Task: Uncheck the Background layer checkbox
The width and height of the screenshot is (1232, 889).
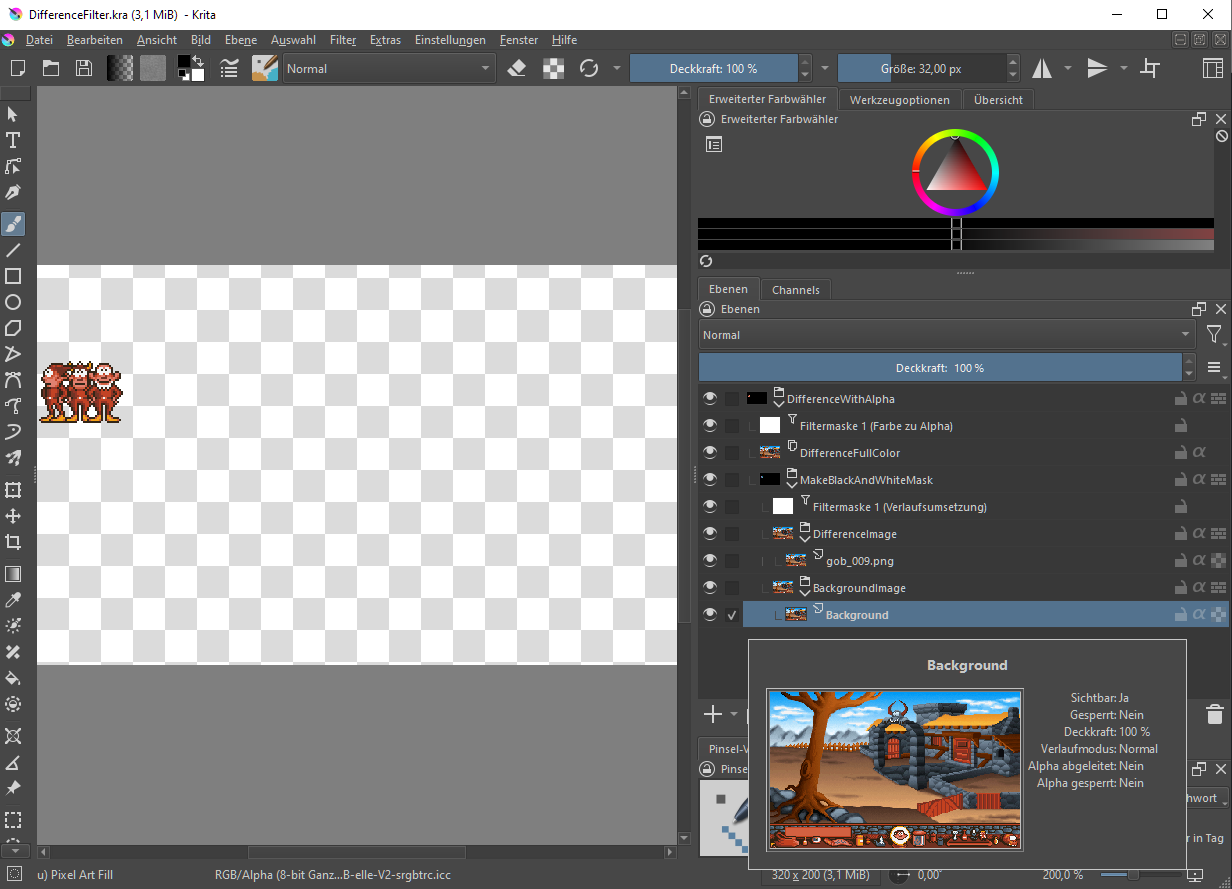Action: (x=733, y=615)
